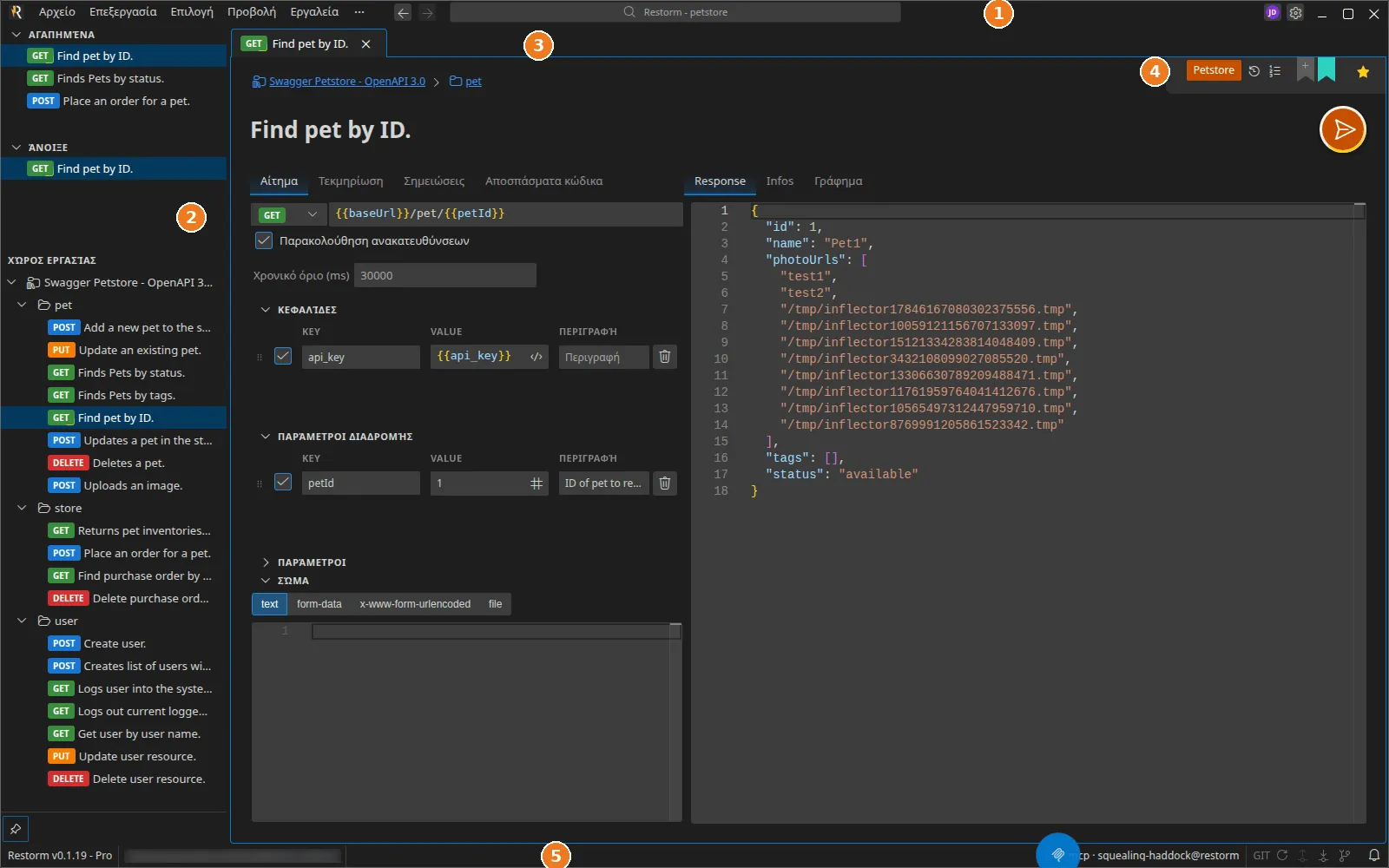Image resolution: width=1389 pixels, height=868 pixels.
Task: Open Finds Pets by status. in favorites
Action: (114, 78)
